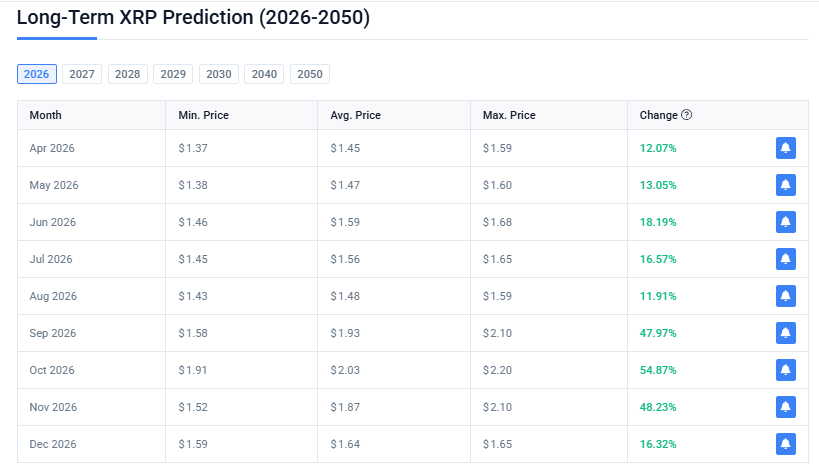Click the Oct 2026 change value 54.87%

(x=658, y=370)
